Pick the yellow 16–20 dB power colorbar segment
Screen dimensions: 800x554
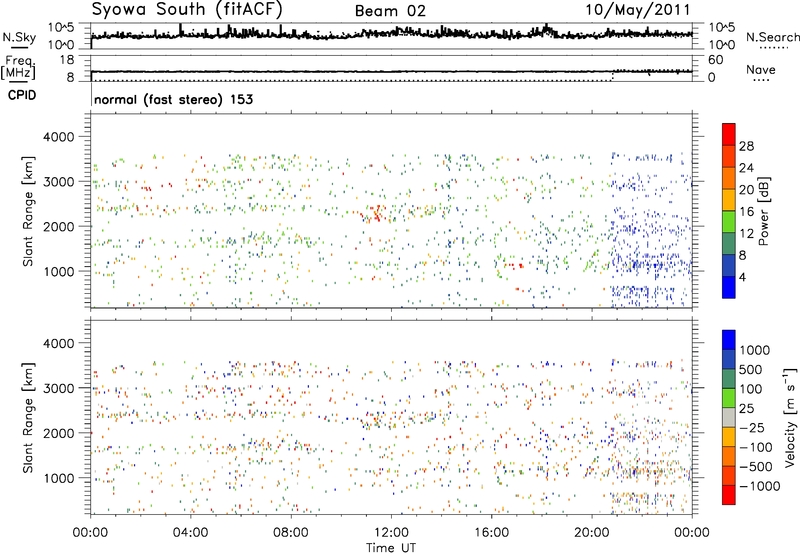pyautogui.click(x=729, y=200)
